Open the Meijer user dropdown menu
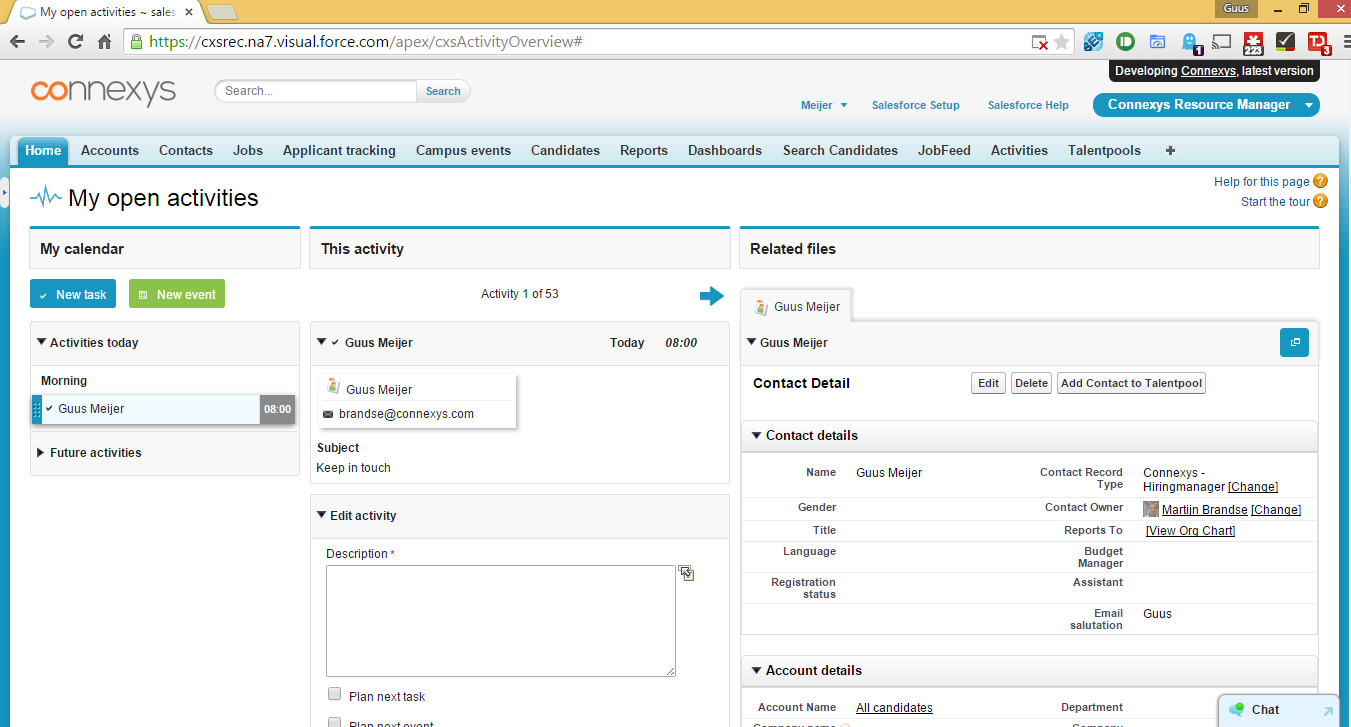This screenshot has width=1351, height=727. (825, 105)
